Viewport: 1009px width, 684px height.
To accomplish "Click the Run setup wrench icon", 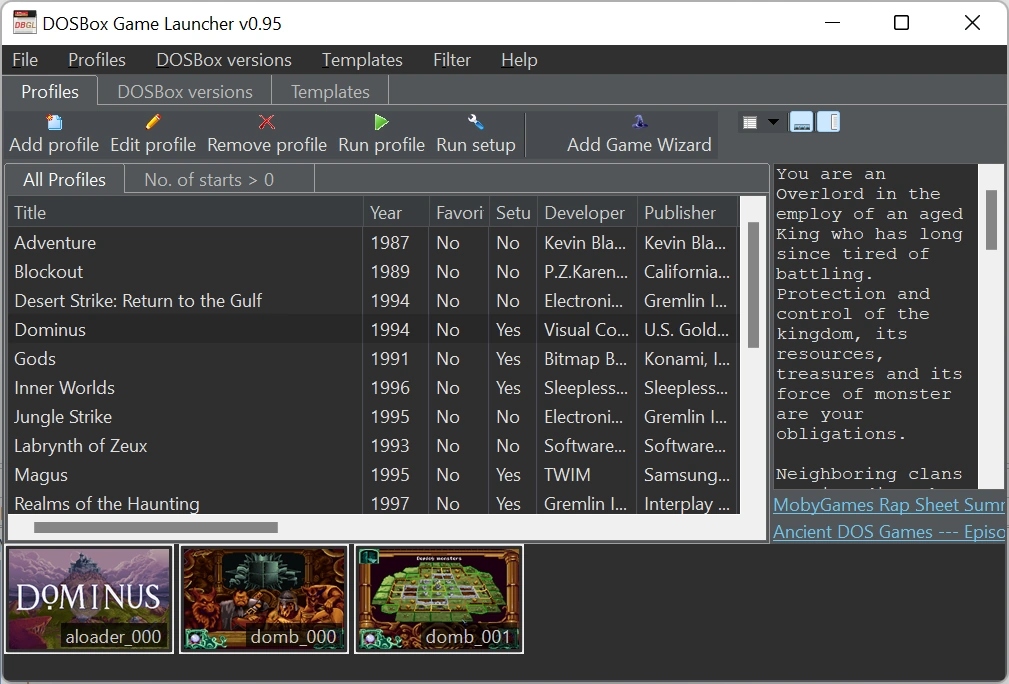I will [x=476, y=122].
